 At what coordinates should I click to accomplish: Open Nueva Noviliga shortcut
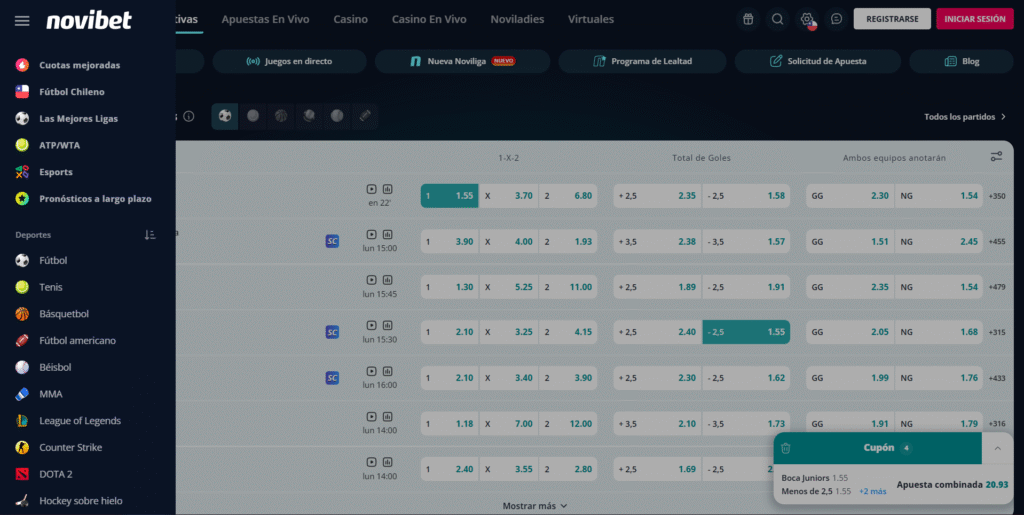coord(462,61)
